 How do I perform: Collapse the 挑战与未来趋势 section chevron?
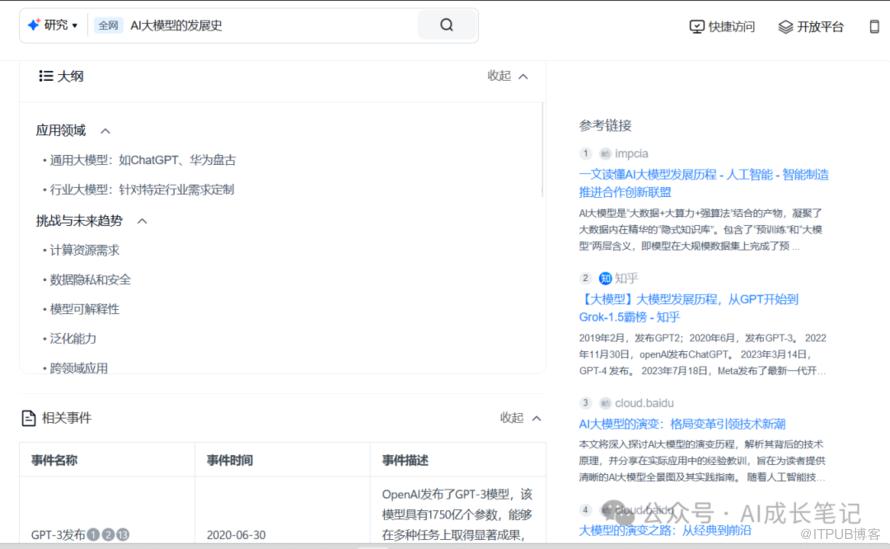pos(142,221)
